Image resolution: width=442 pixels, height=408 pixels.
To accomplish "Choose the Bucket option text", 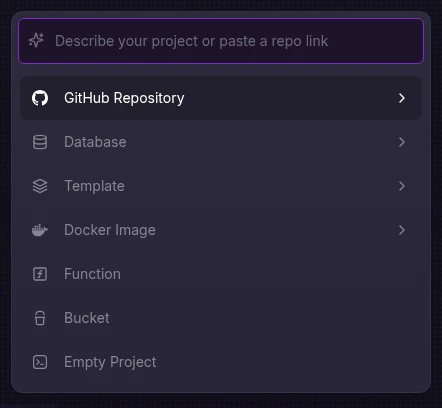I will (87, 318).
